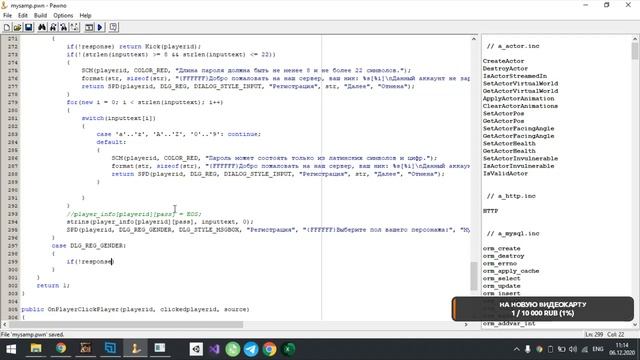Click the editor horizontal scrollbar thumb

point(126,324)
